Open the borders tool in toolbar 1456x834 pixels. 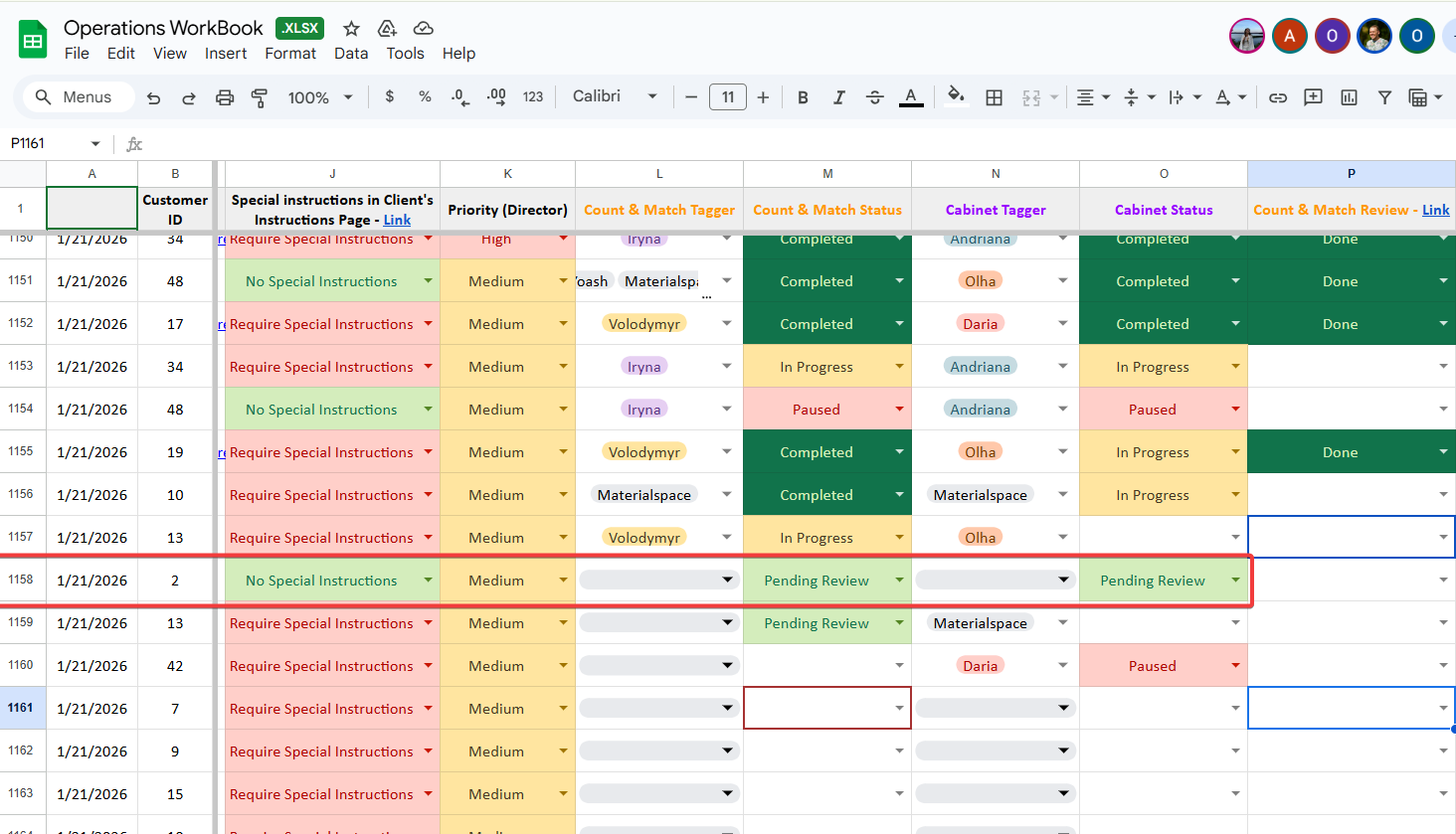[x=994, y=97]
